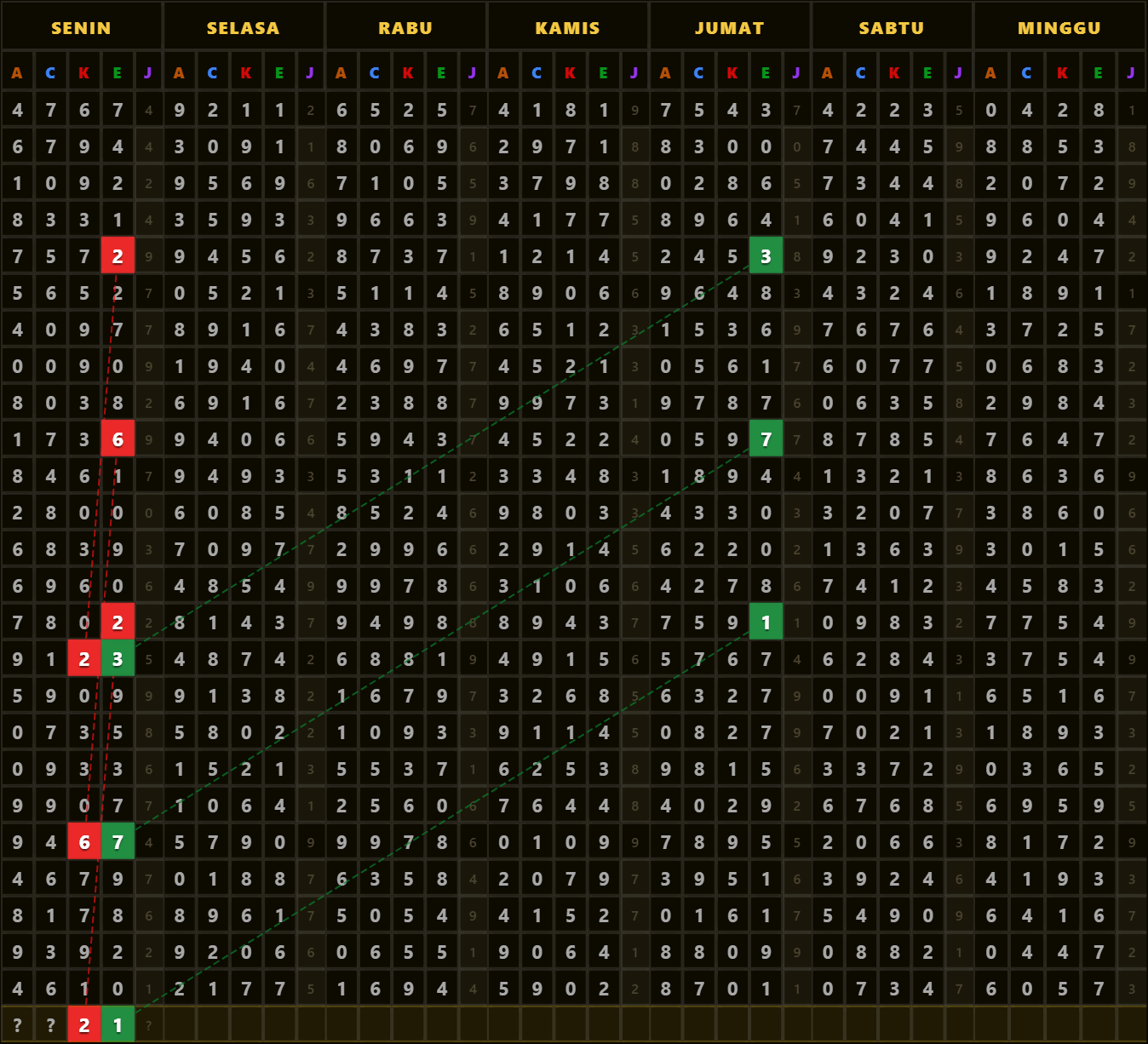
Task: Click green highlighted 3 in Jumat row 2 4 5
Action: coord(766,256)
